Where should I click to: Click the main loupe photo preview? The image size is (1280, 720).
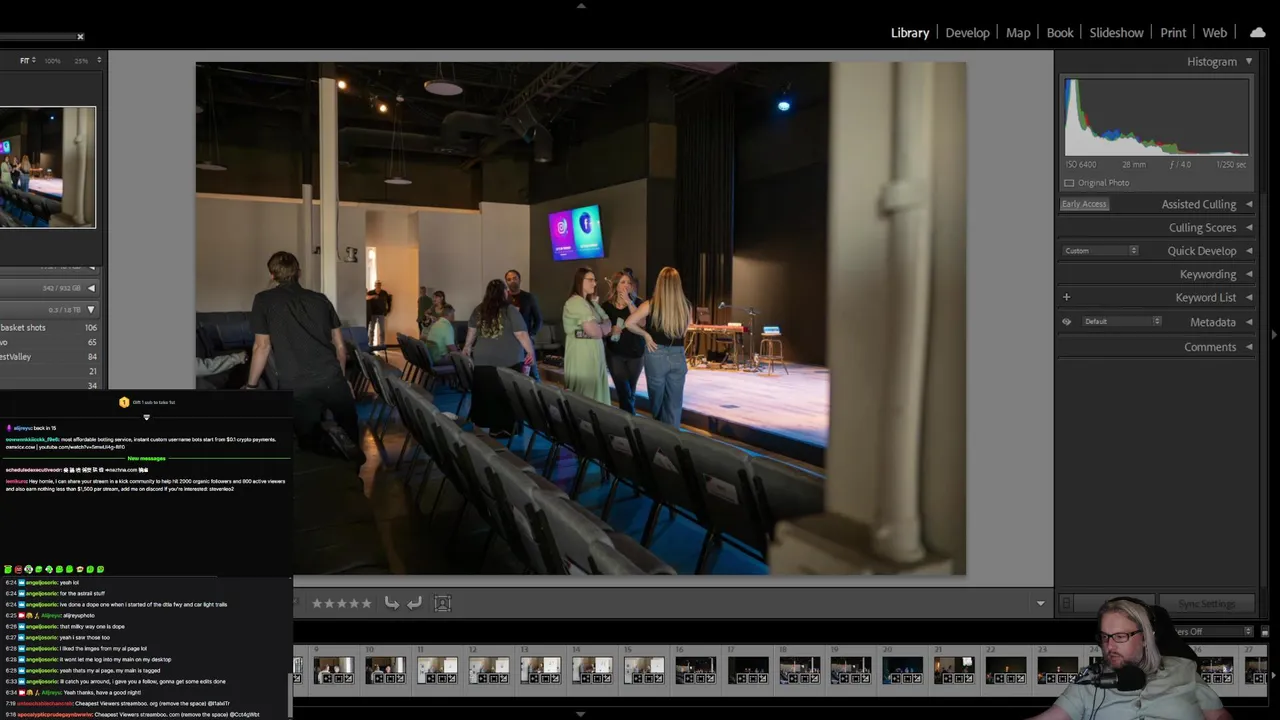581,318
